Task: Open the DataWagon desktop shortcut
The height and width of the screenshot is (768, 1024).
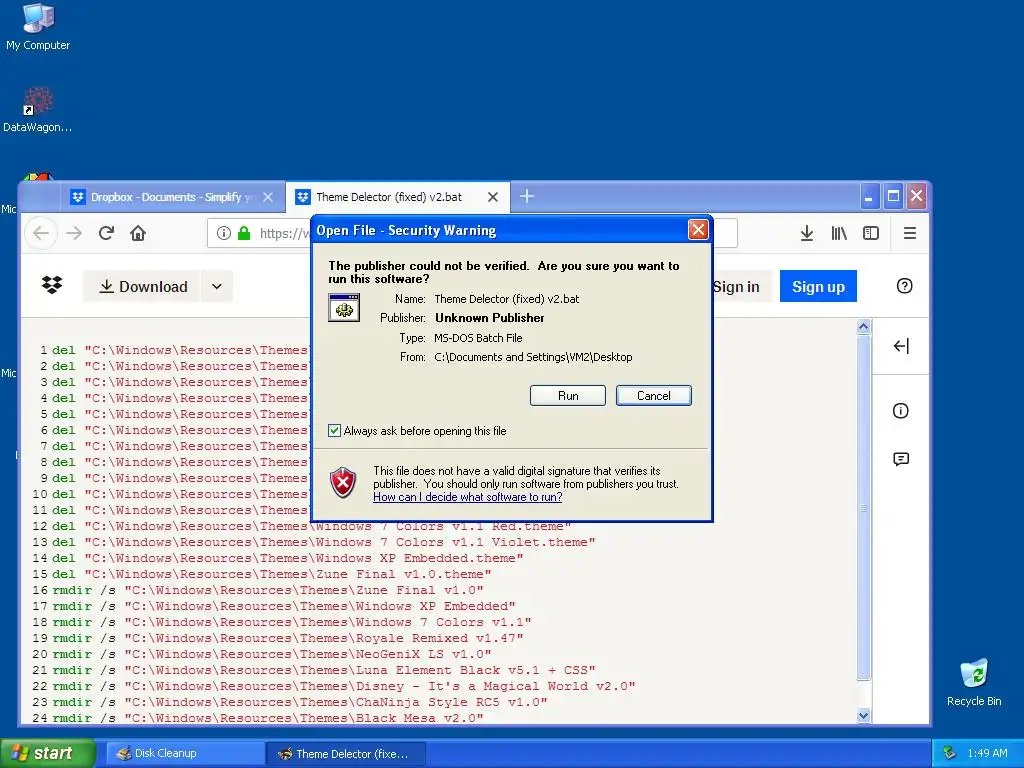Action: coord(38,109)
